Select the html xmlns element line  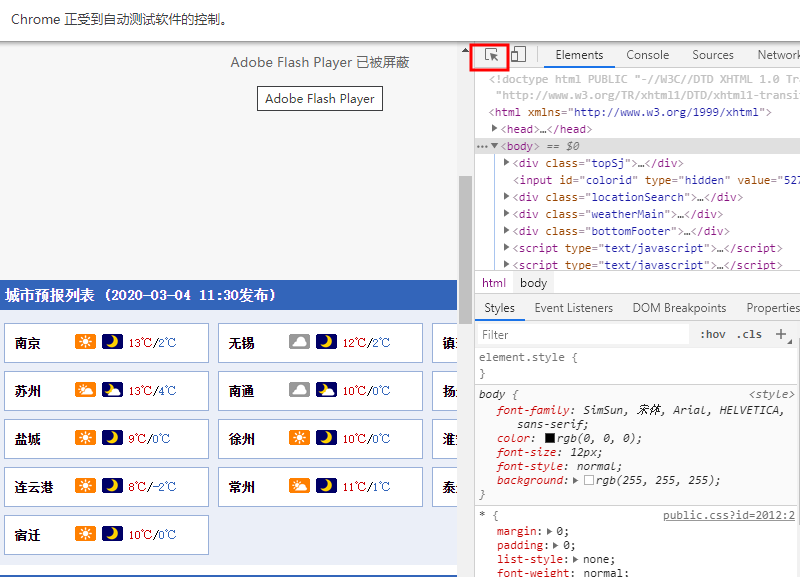pyautogui.click(x=630, y=112)
